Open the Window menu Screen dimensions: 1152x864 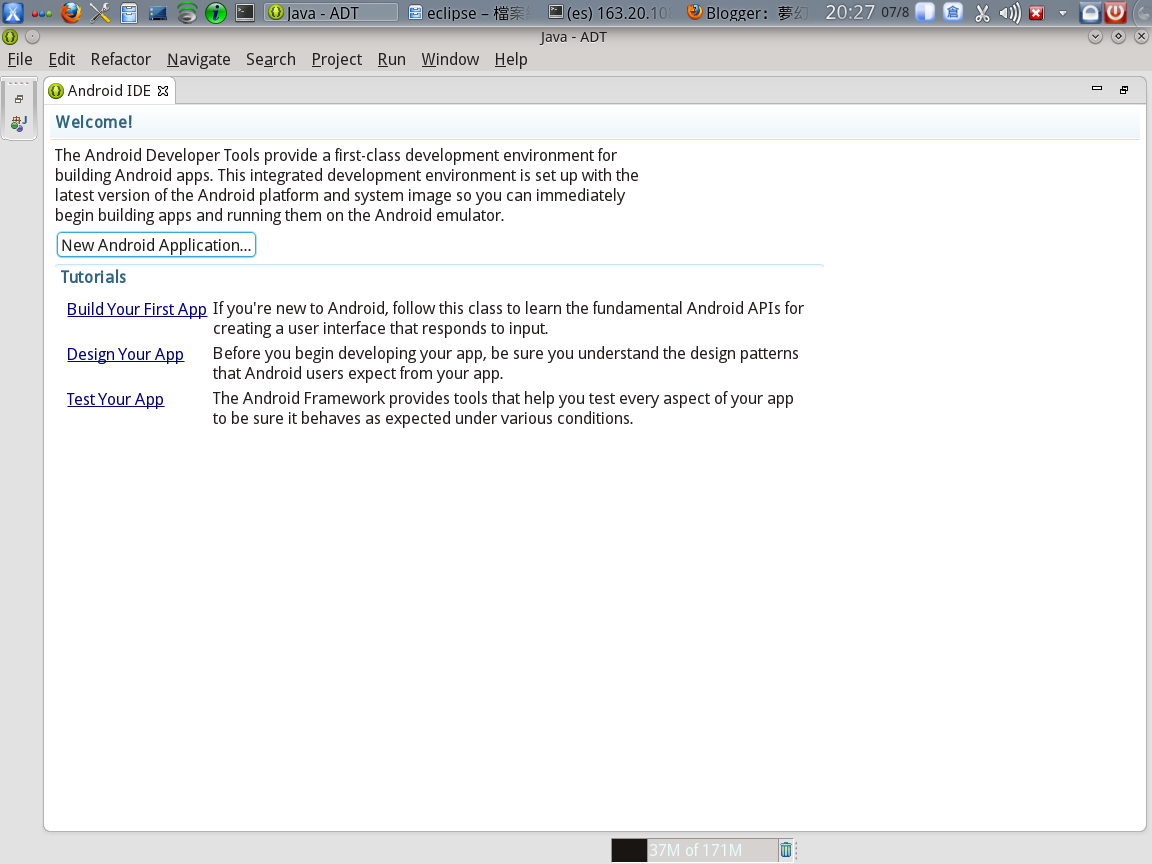450,60
